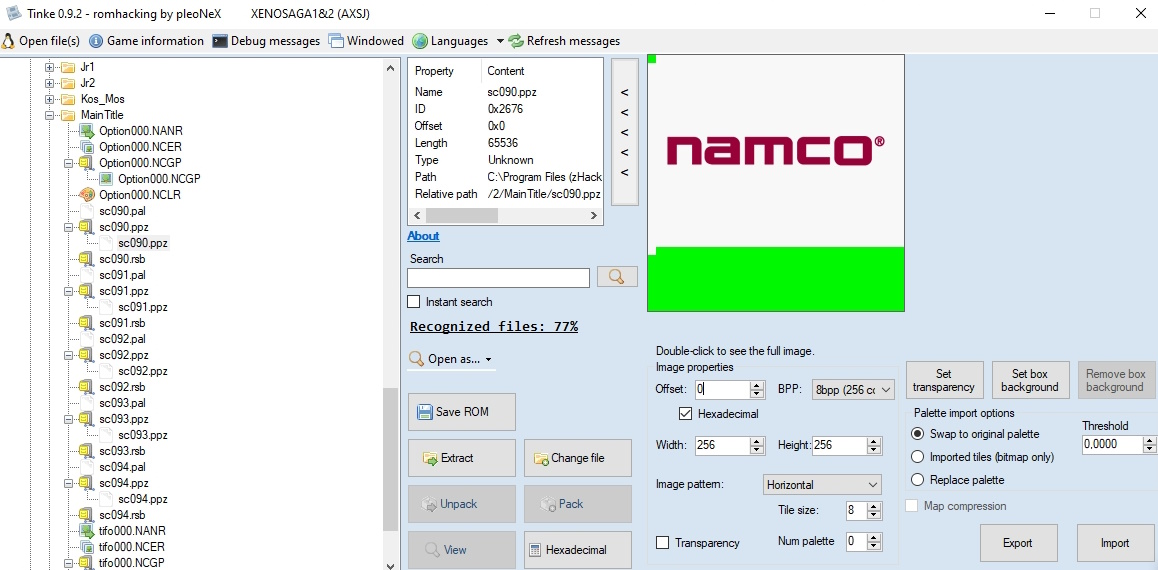Image resolution: width=1158 pixels, height=570 pixels.
Task: Click the Offset value field
Action: (x=722, y=389)
